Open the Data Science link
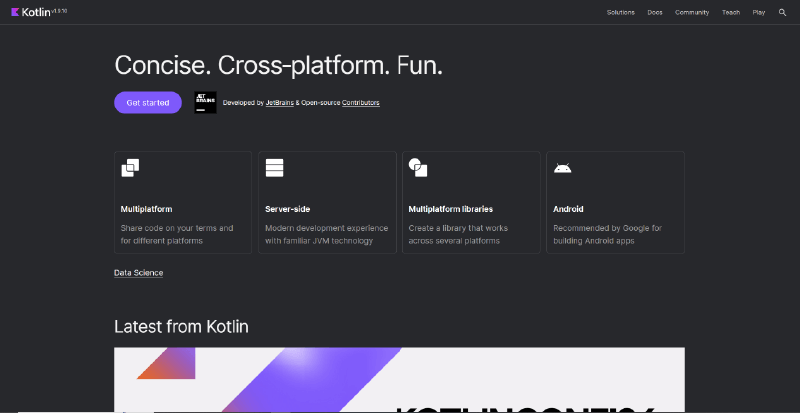The height and width of the screenshot is (414, 800). click(x=139, y=273)
